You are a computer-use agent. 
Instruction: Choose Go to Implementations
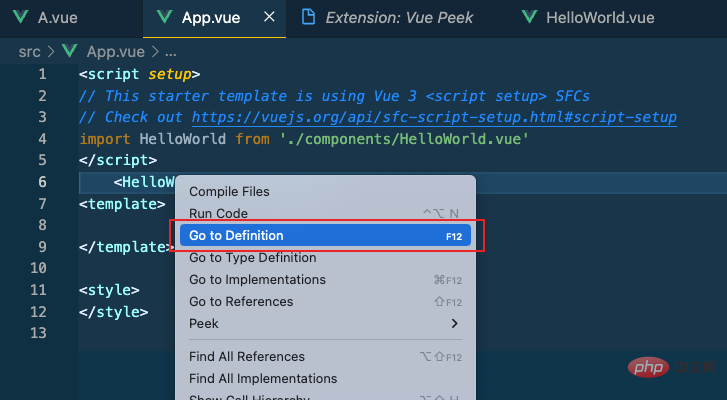pos(257,280)
